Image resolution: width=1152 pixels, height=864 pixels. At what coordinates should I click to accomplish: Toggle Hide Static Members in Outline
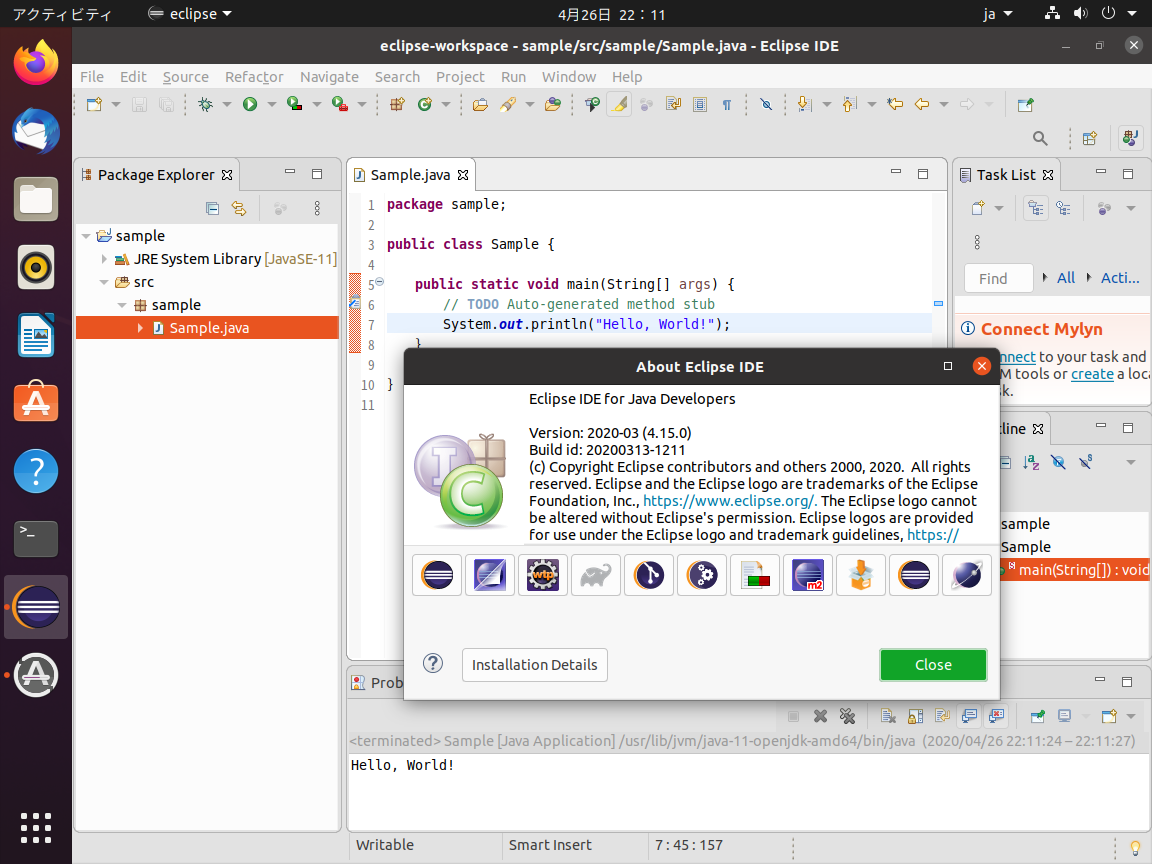1086,462
